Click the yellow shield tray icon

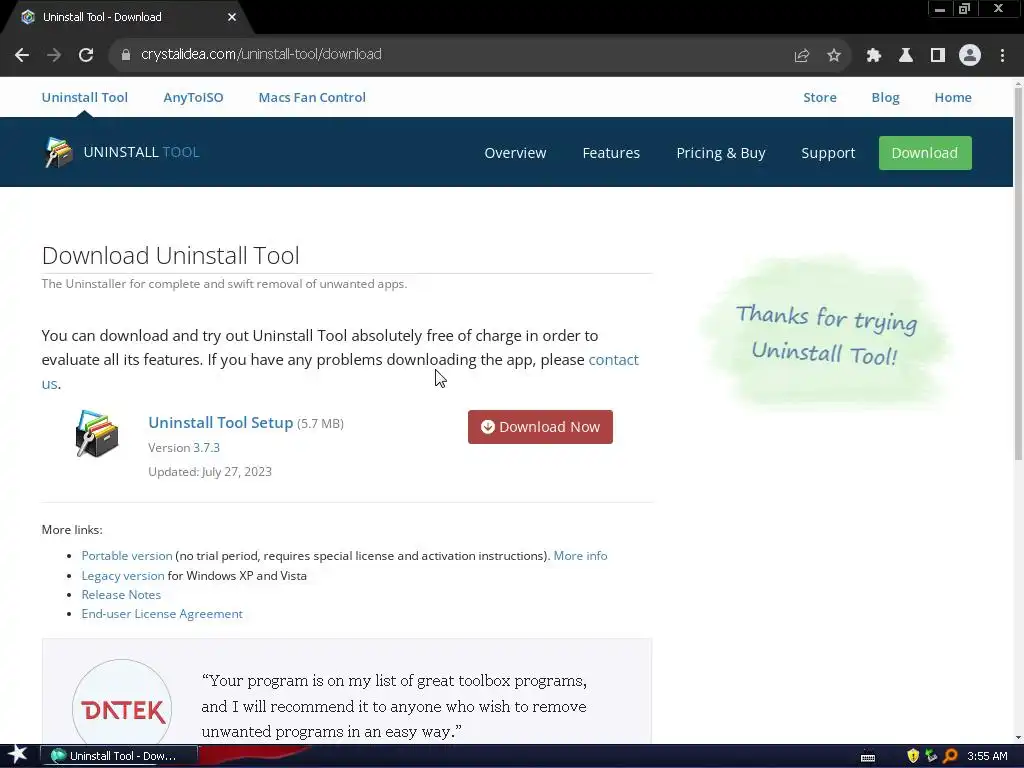[x=913, y=756]
